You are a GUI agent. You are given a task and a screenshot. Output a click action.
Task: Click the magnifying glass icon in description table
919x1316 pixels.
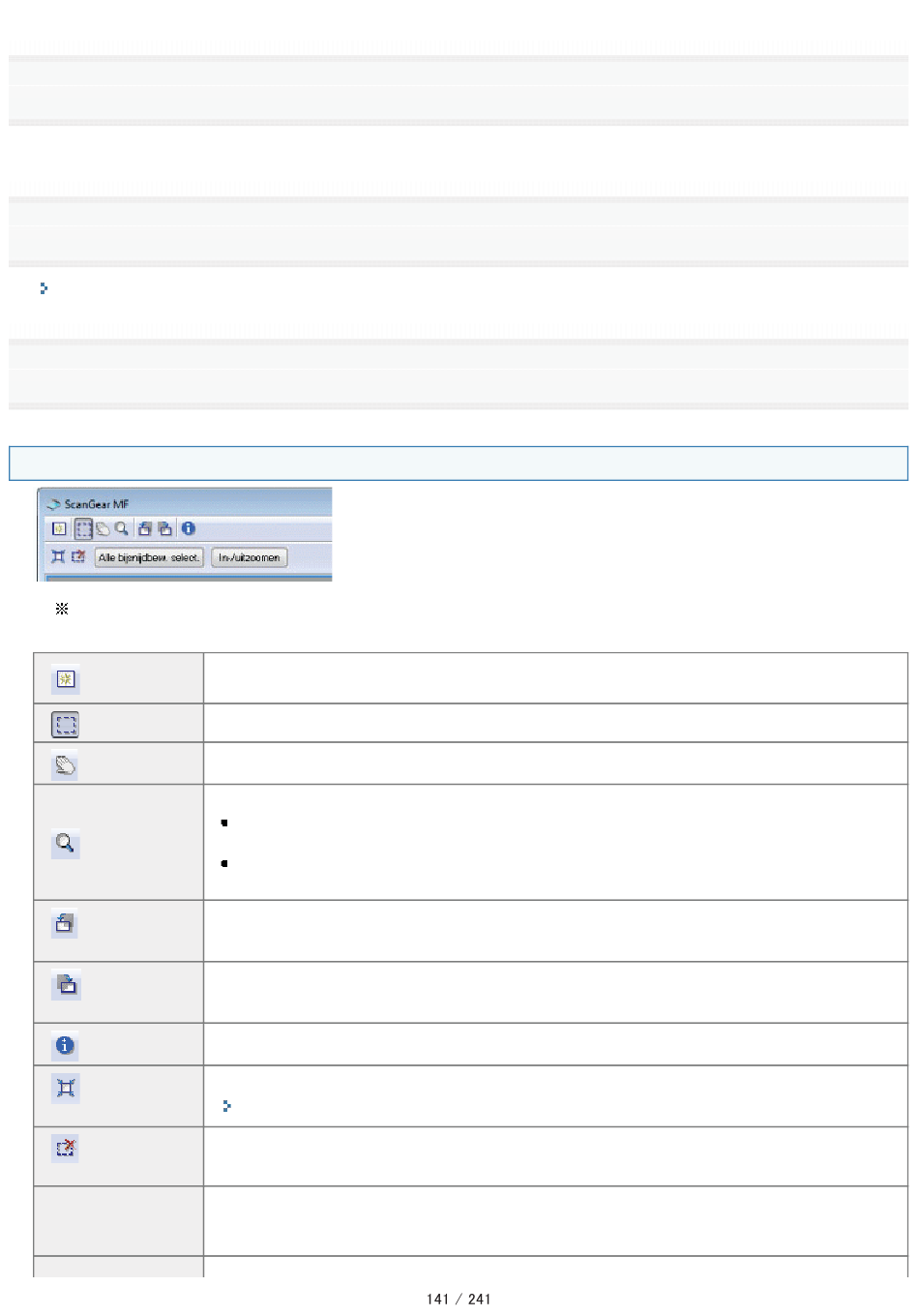(65, 844)
